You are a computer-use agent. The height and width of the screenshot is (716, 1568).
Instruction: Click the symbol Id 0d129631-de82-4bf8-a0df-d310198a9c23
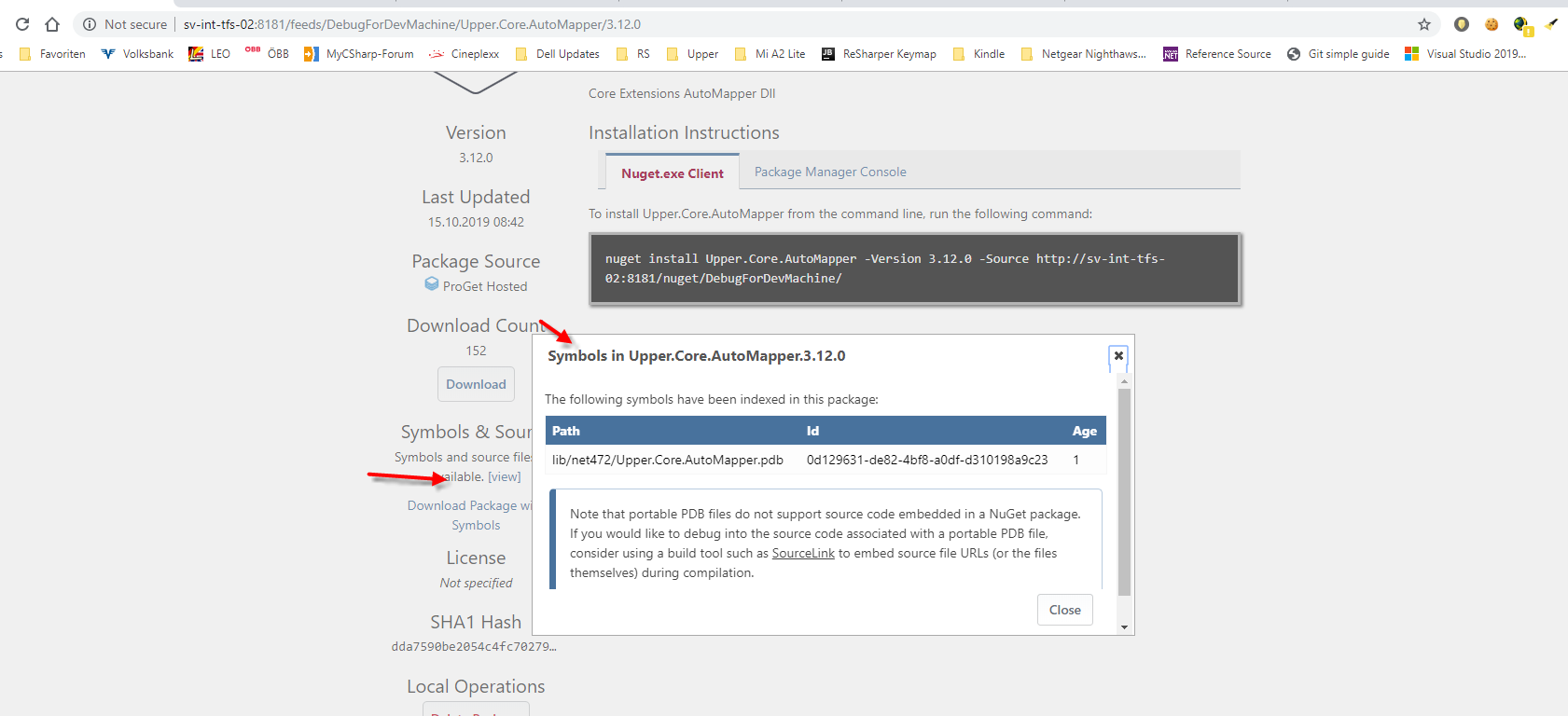[927, 460]
